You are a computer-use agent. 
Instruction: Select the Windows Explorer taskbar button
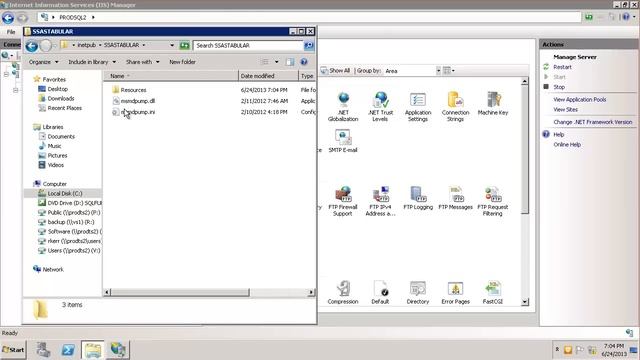[x=93, y=350]
